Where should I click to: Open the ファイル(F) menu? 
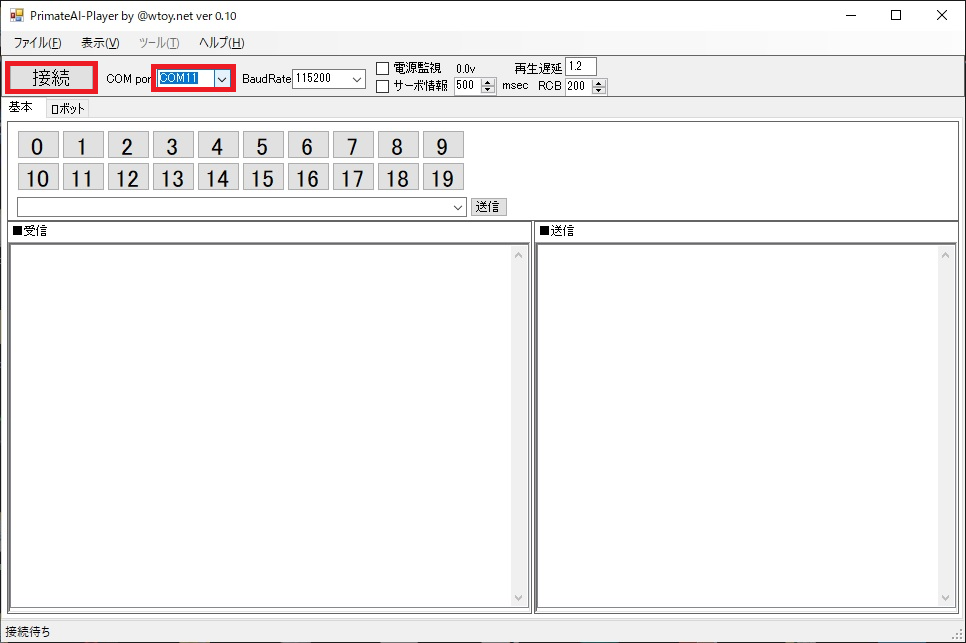(38, 42)
